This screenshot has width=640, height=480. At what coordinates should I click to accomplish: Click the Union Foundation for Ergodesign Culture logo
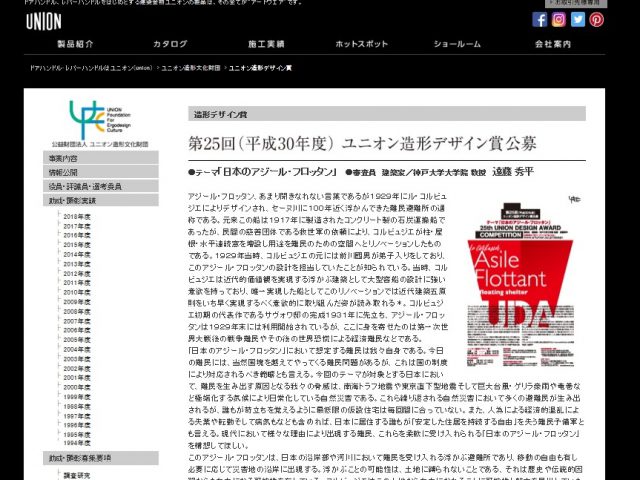click(x=100, y=121)
